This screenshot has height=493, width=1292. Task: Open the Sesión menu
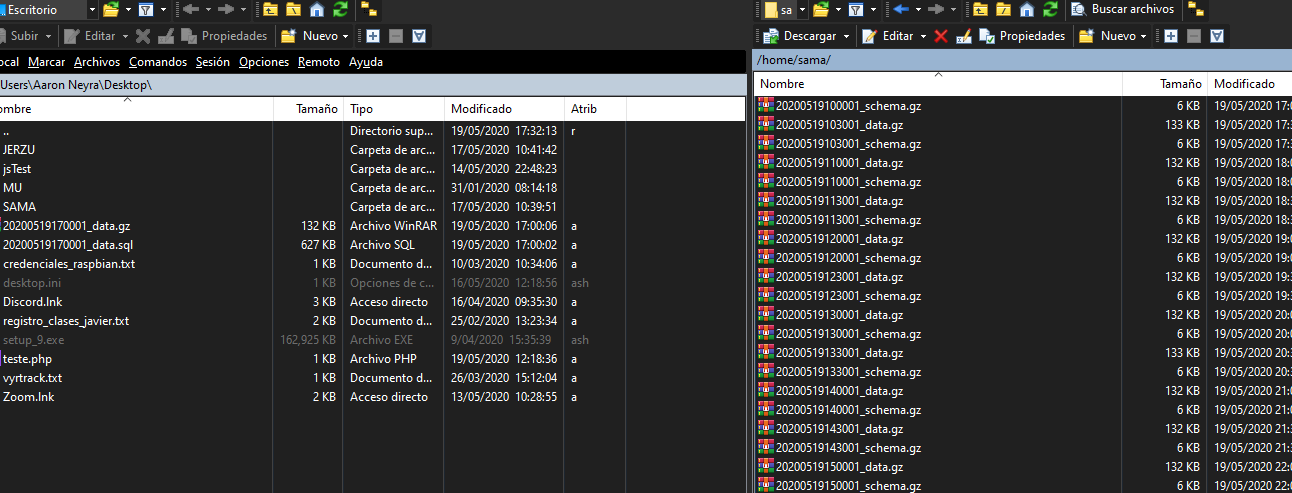[x=212, y=62]
